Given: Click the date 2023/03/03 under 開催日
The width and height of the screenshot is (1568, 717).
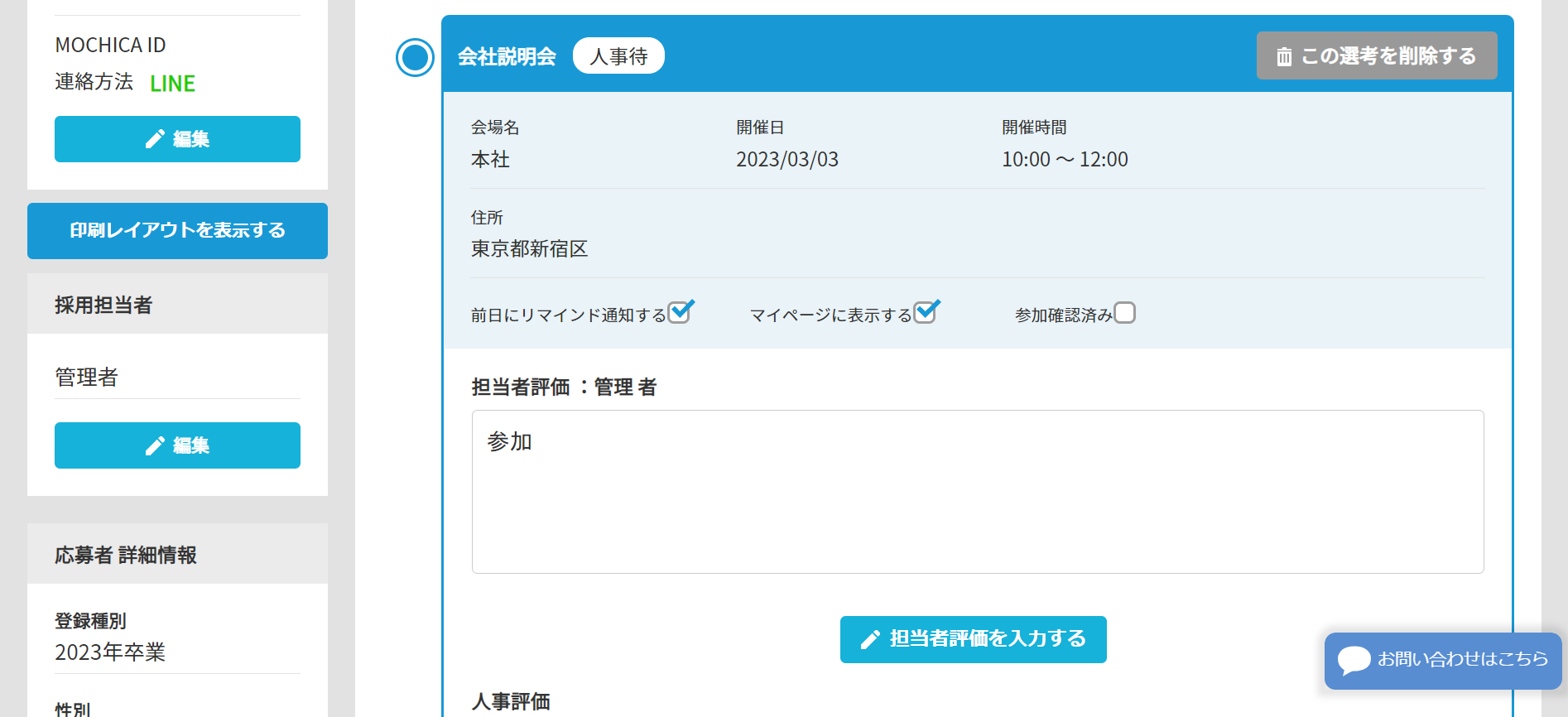Looking at the screenshot, I should click(x=786, y=159).
